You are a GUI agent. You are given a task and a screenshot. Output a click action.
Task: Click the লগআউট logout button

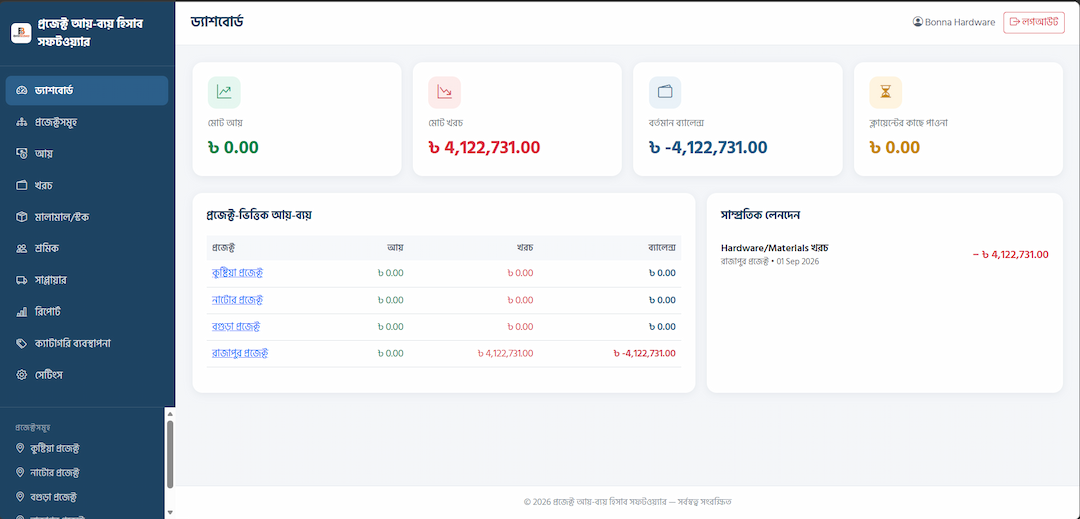[1034, 22]
